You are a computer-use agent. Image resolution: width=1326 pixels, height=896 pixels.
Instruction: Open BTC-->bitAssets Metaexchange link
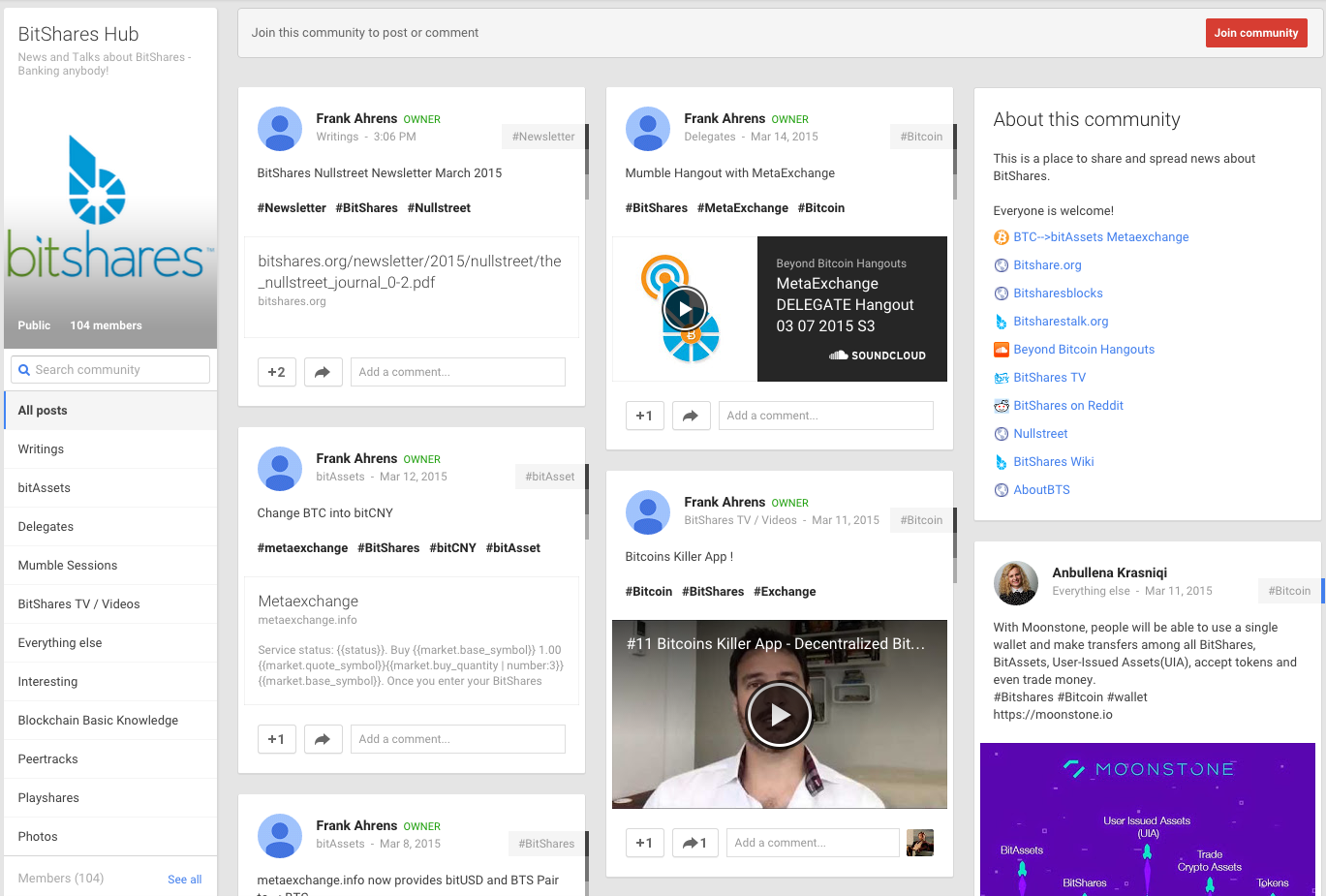(1101, 237)
